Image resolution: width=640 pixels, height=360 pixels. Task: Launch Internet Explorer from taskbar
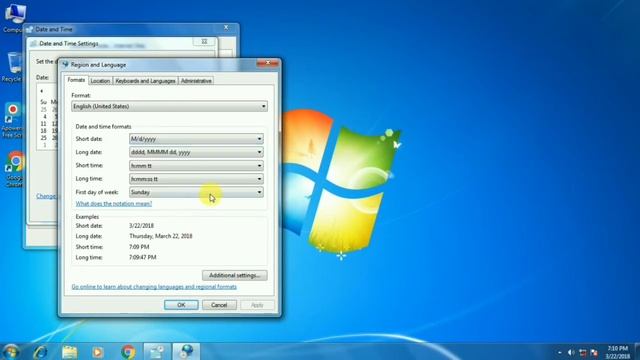40,352
